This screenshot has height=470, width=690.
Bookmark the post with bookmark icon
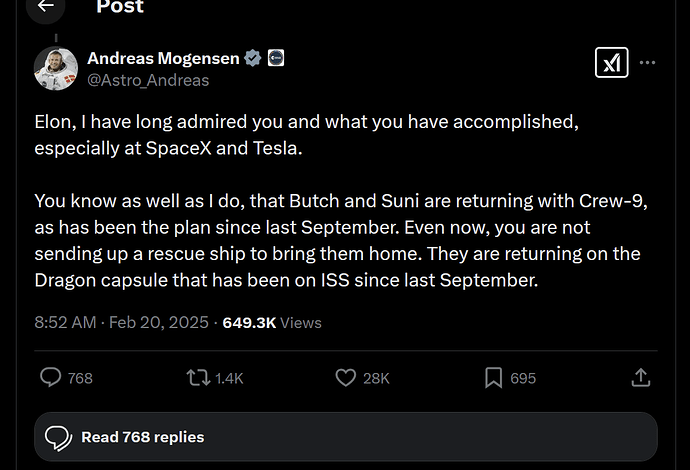(x=493, y=378)
